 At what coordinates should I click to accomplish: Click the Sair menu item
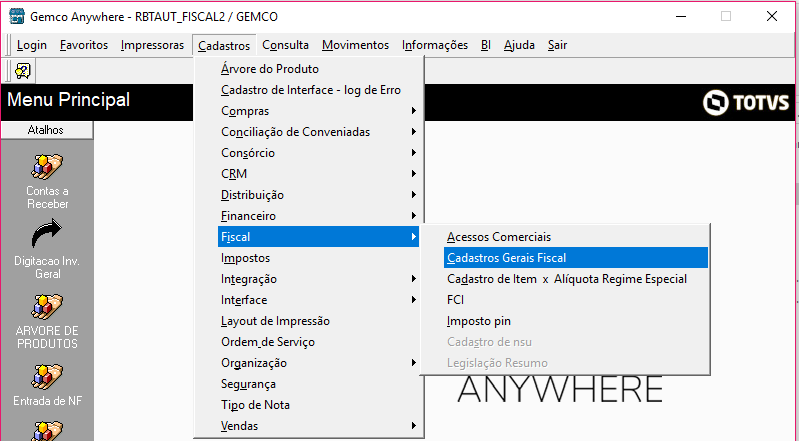tap(557, 45)
